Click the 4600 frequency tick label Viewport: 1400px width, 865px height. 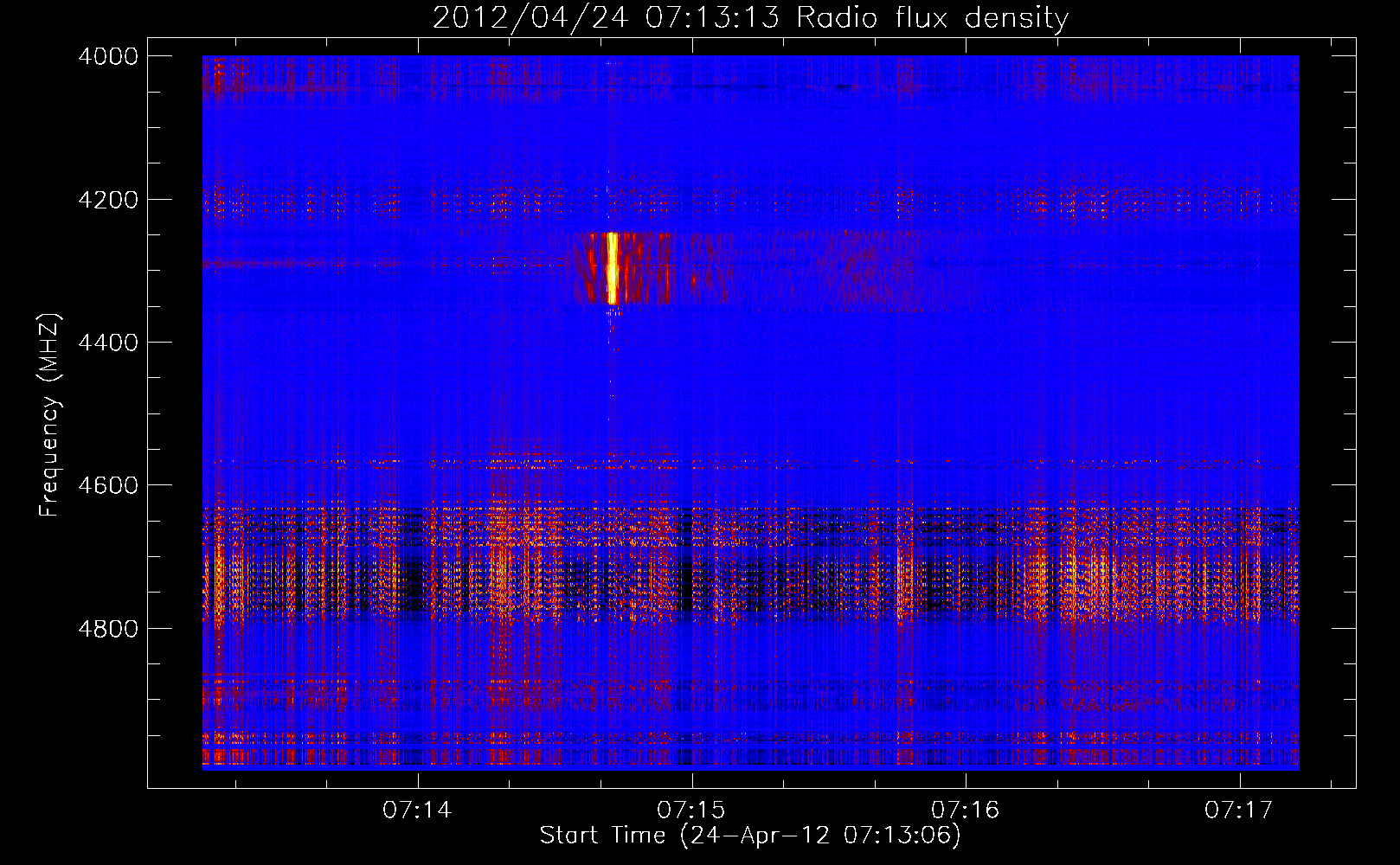coord(108,485)
